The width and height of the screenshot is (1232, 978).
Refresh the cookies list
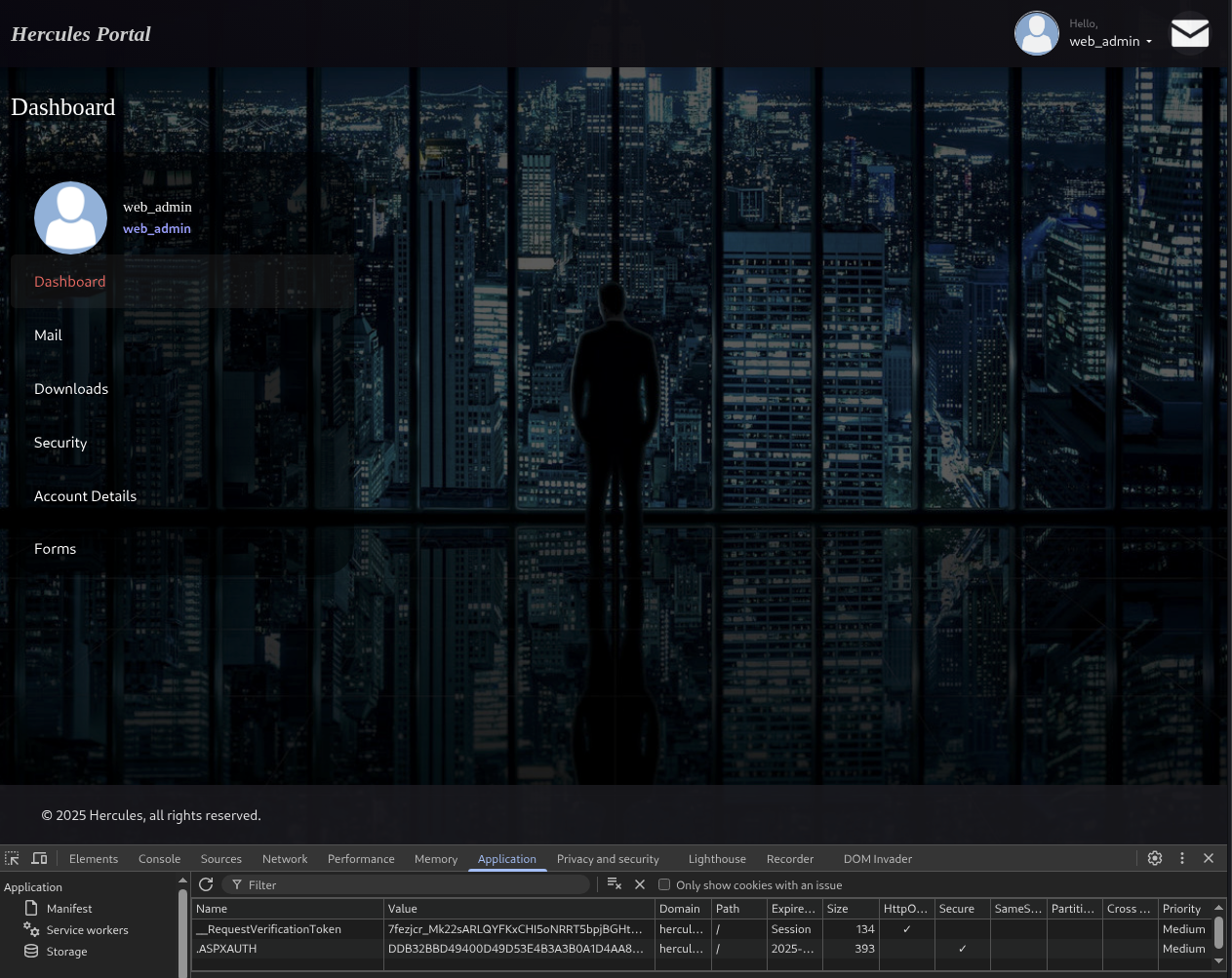click(x=206, y=884)
